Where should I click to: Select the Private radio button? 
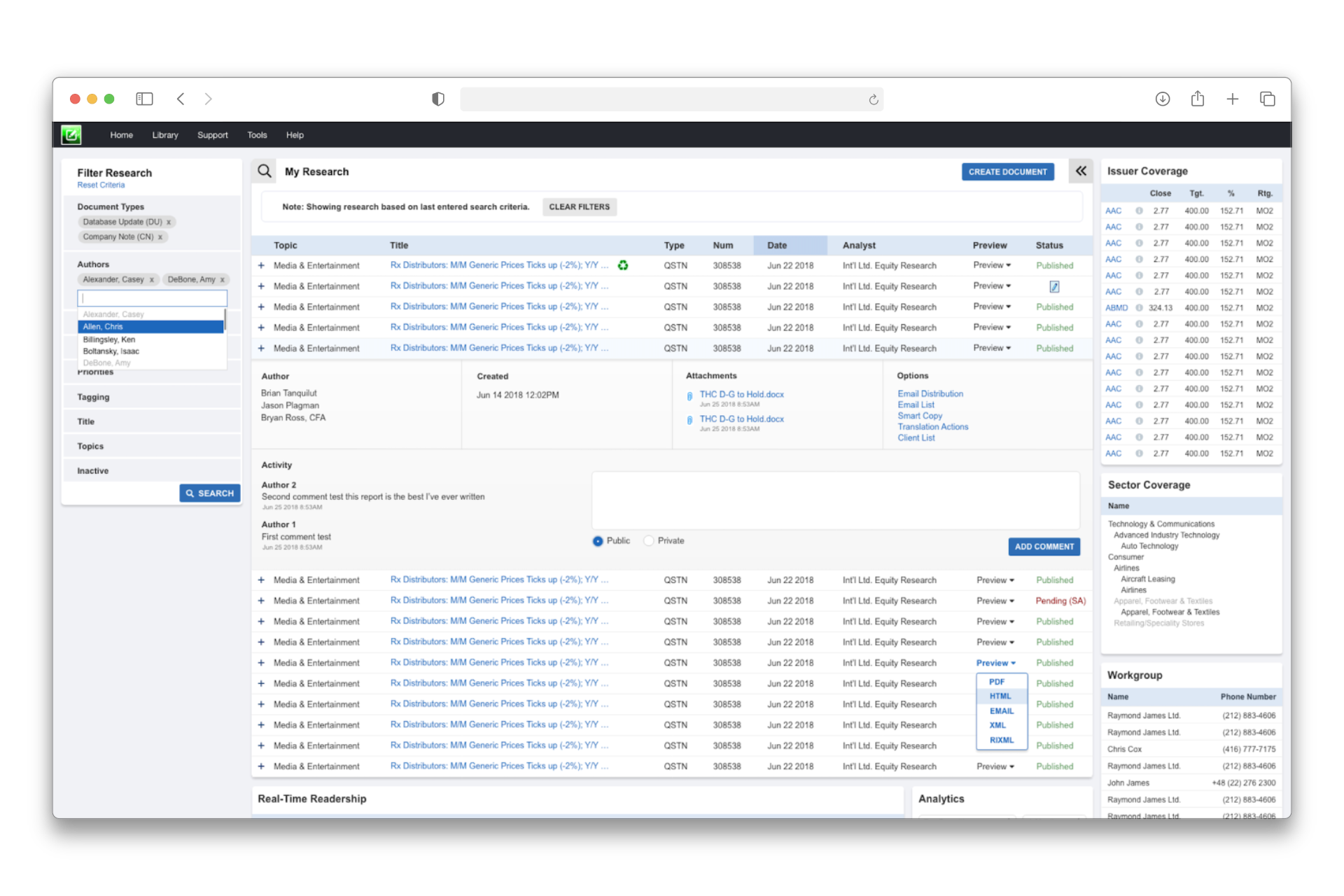point(649,541)
